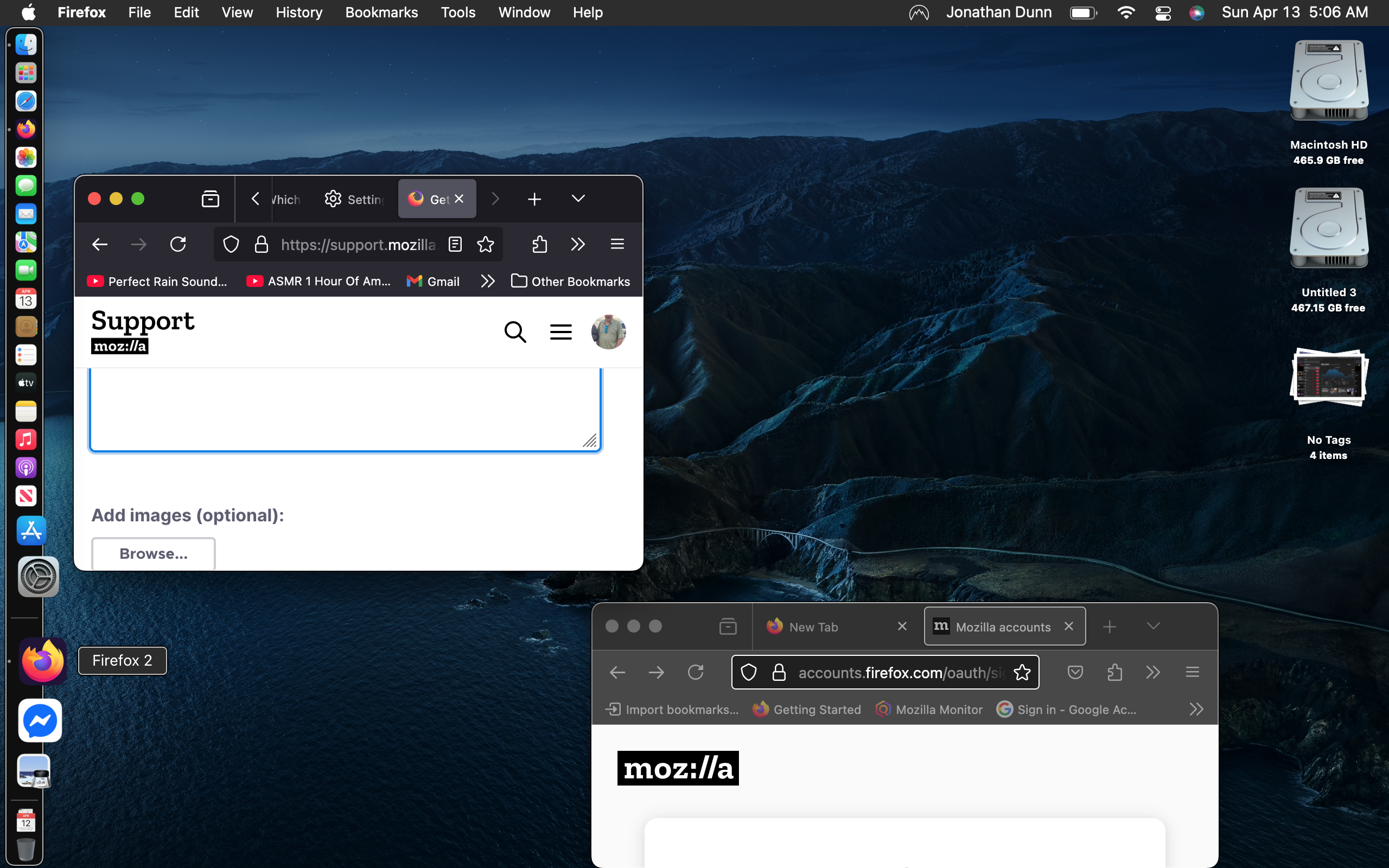
Task: Expand hidden bookmarks in the back window
Action: pyautogui.click(x=1196, y=710)
